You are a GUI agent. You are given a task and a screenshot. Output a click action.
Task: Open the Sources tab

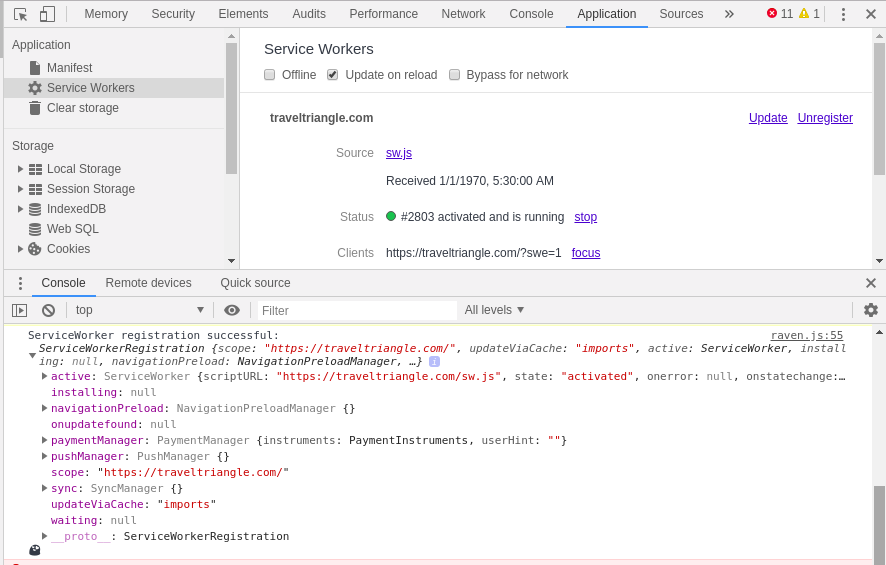pyautogui.click(x=681, y=14)
